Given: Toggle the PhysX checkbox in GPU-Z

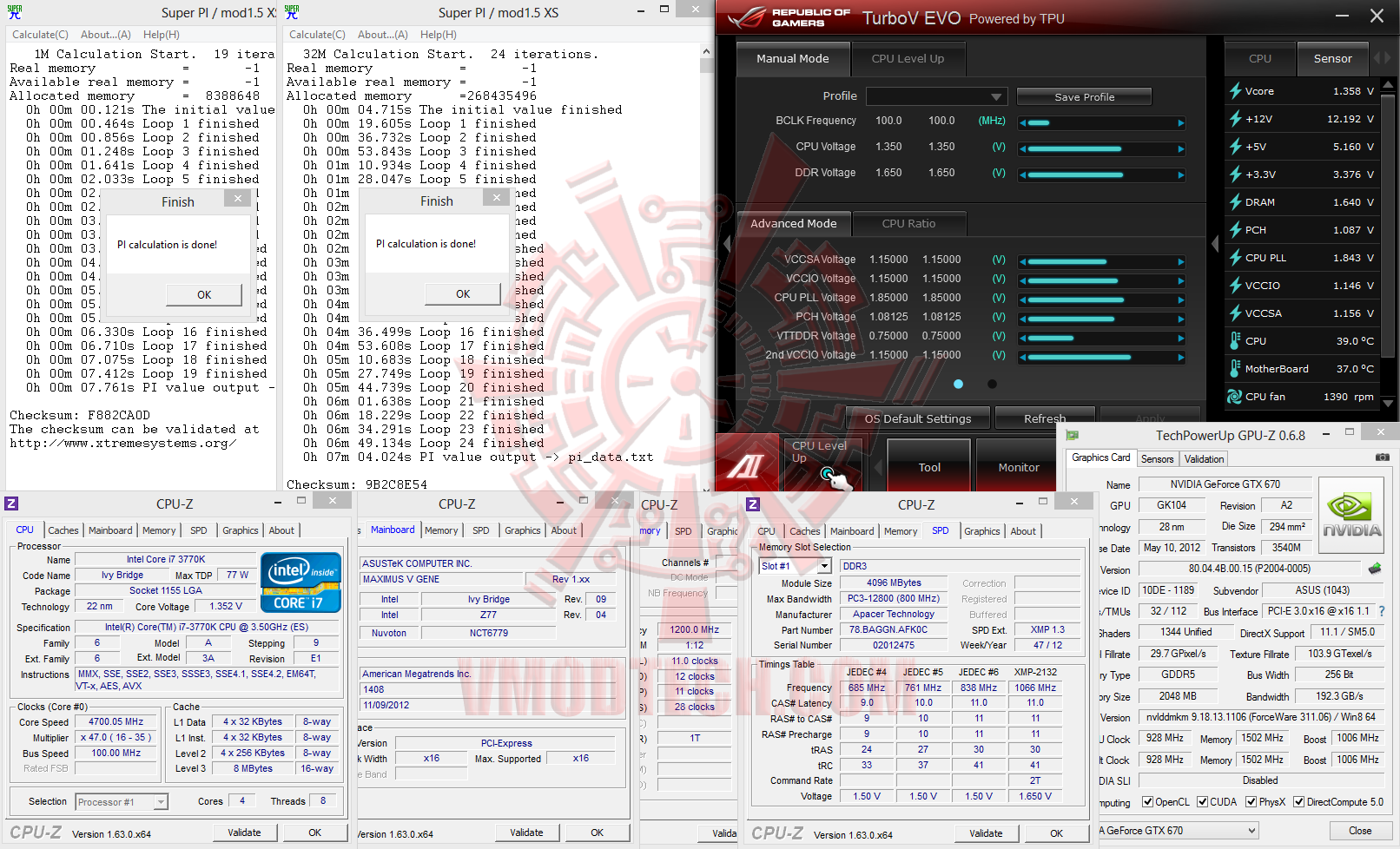Looking at the screenshot, I should pos(1251,802).
